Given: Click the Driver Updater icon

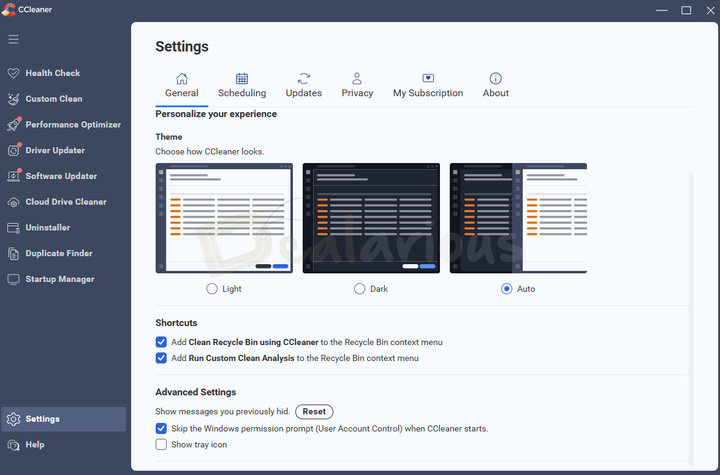Looking at the screenshot, I should click(x=14, y=150).
